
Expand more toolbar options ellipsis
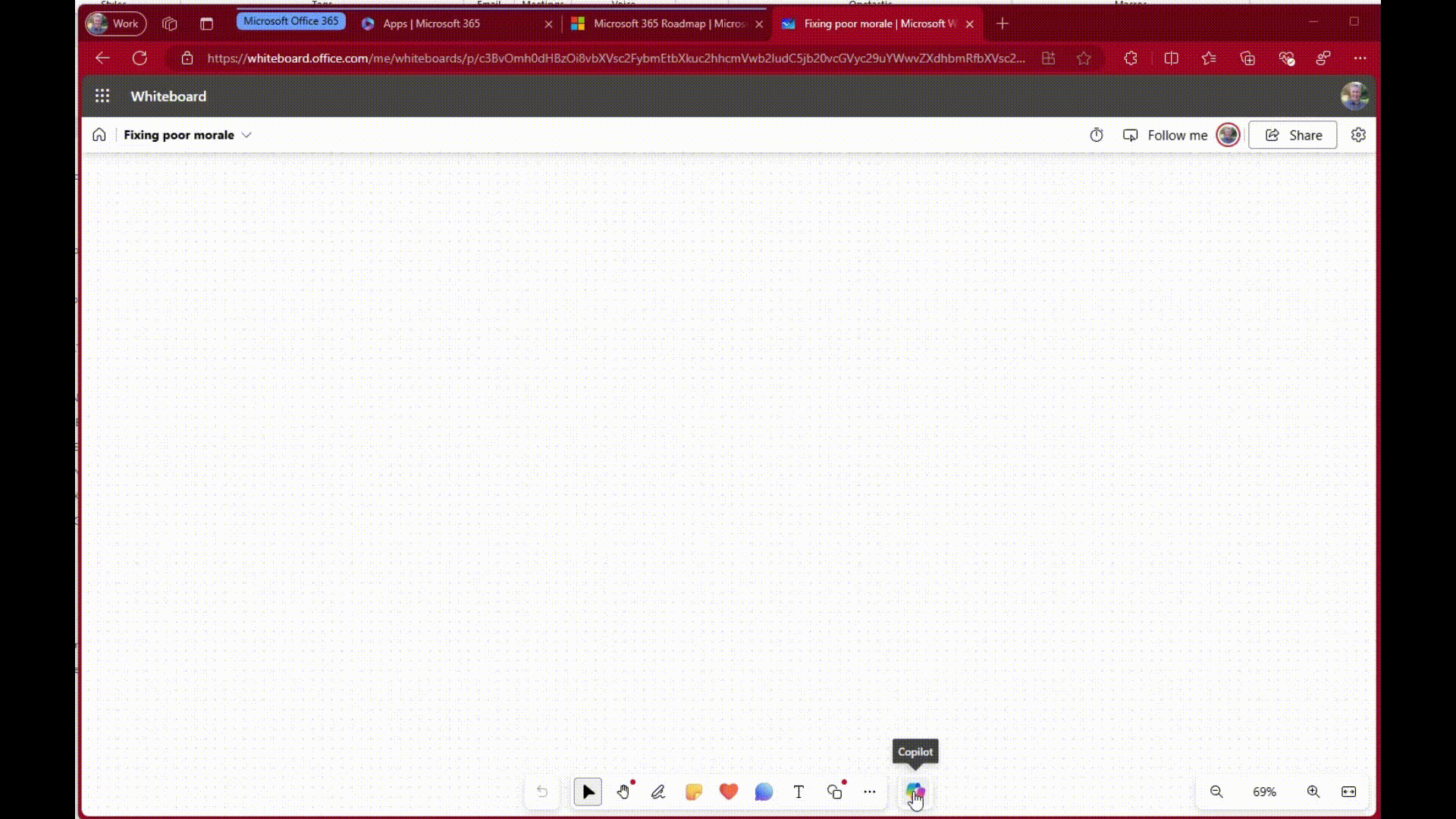(869, 792)
